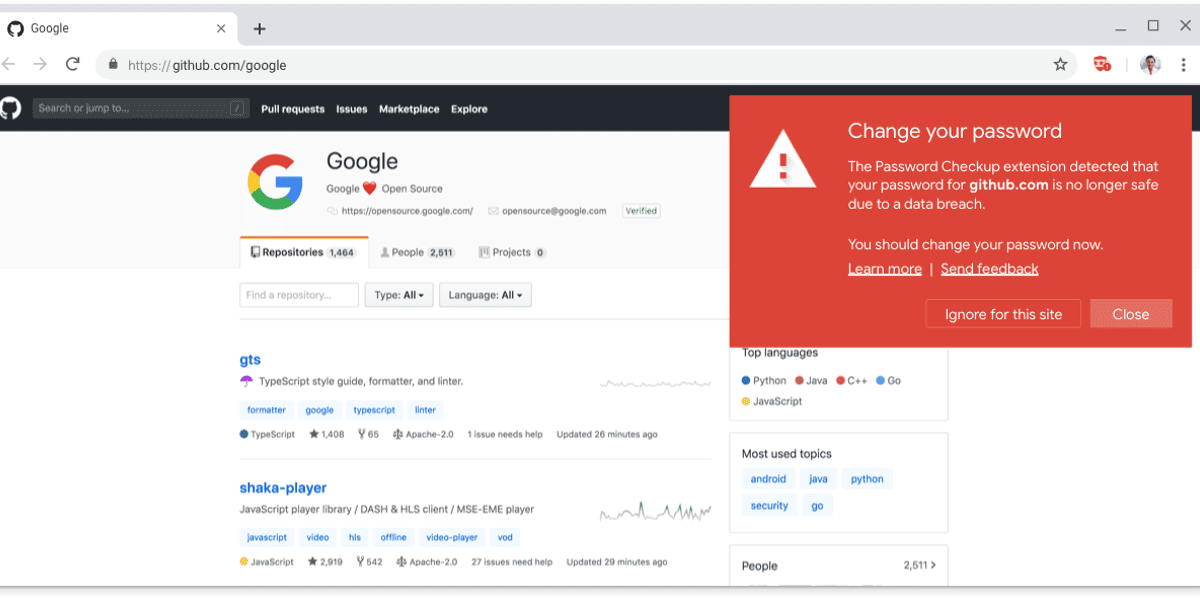The width and height of the screenshot is (1200, 600).
Task: Select the offline topic tag
Action: tap(393, 537)
